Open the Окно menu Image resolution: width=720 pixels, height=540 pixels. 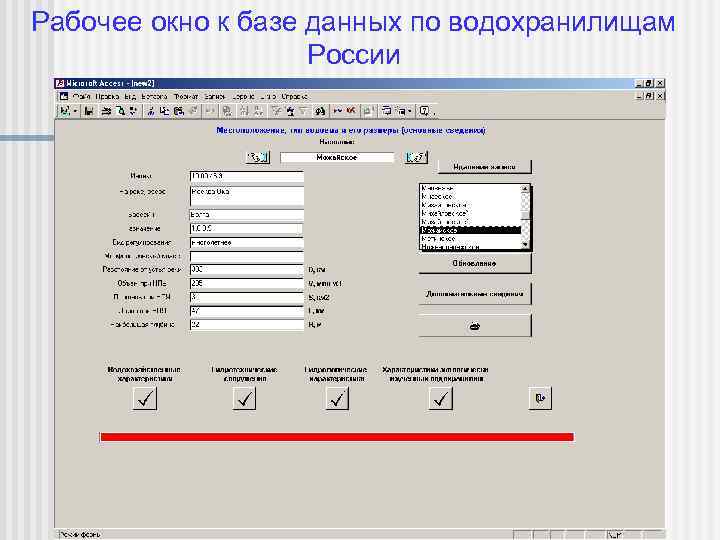268,97
